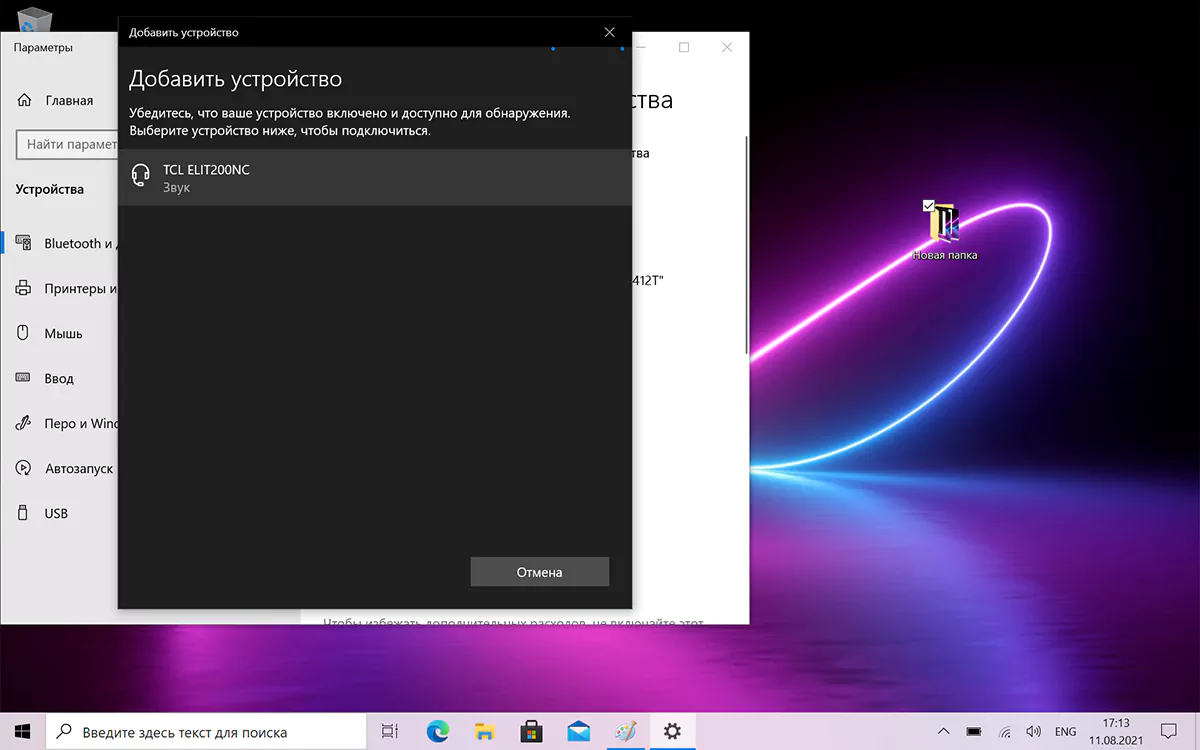1200x750 pixels.
Task: Maximize the Параметры window
Action: click(684, 47)
